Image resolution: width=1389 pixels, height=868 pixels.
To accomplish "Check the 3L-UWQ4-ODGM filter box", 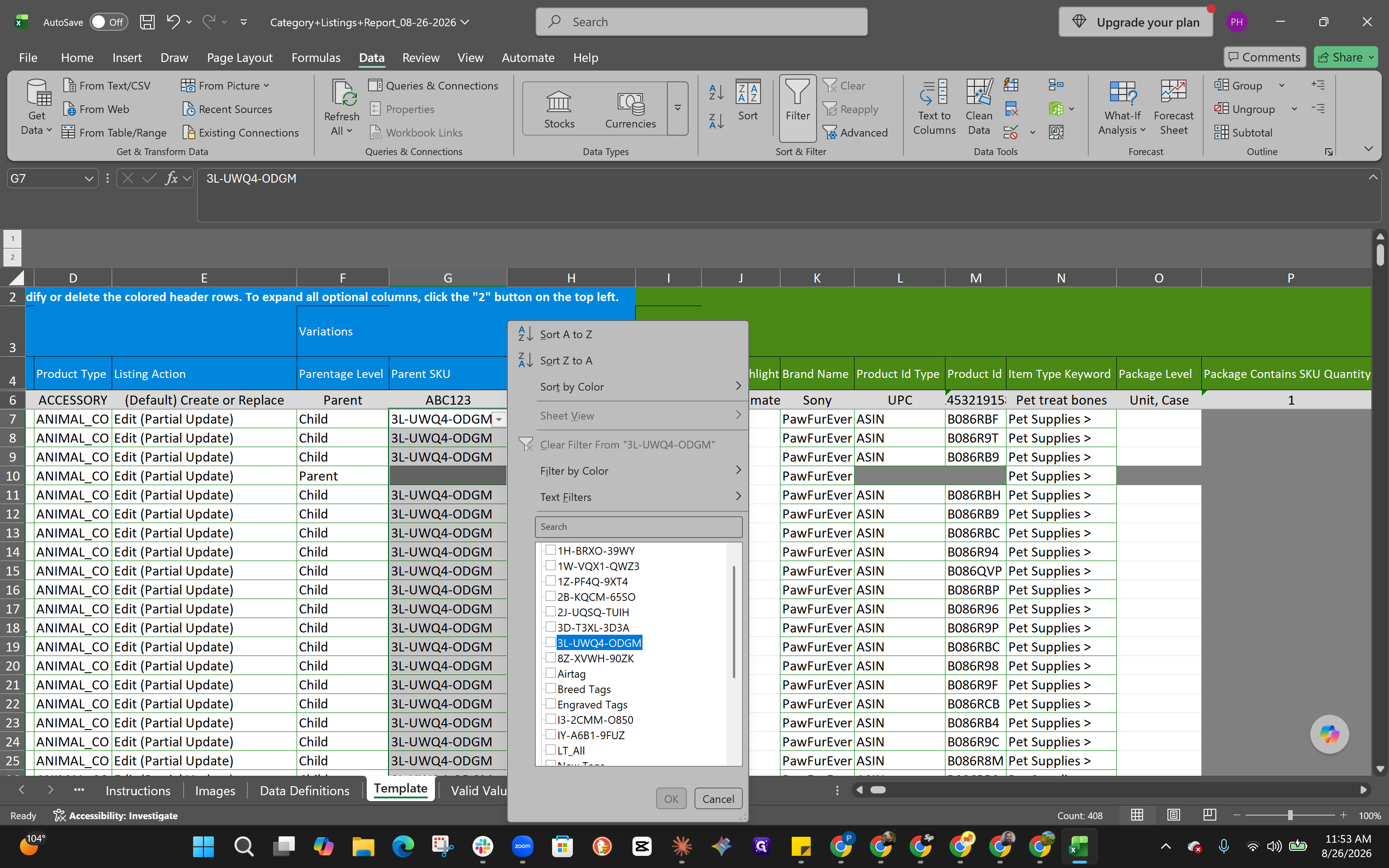I will click(550, 642).
